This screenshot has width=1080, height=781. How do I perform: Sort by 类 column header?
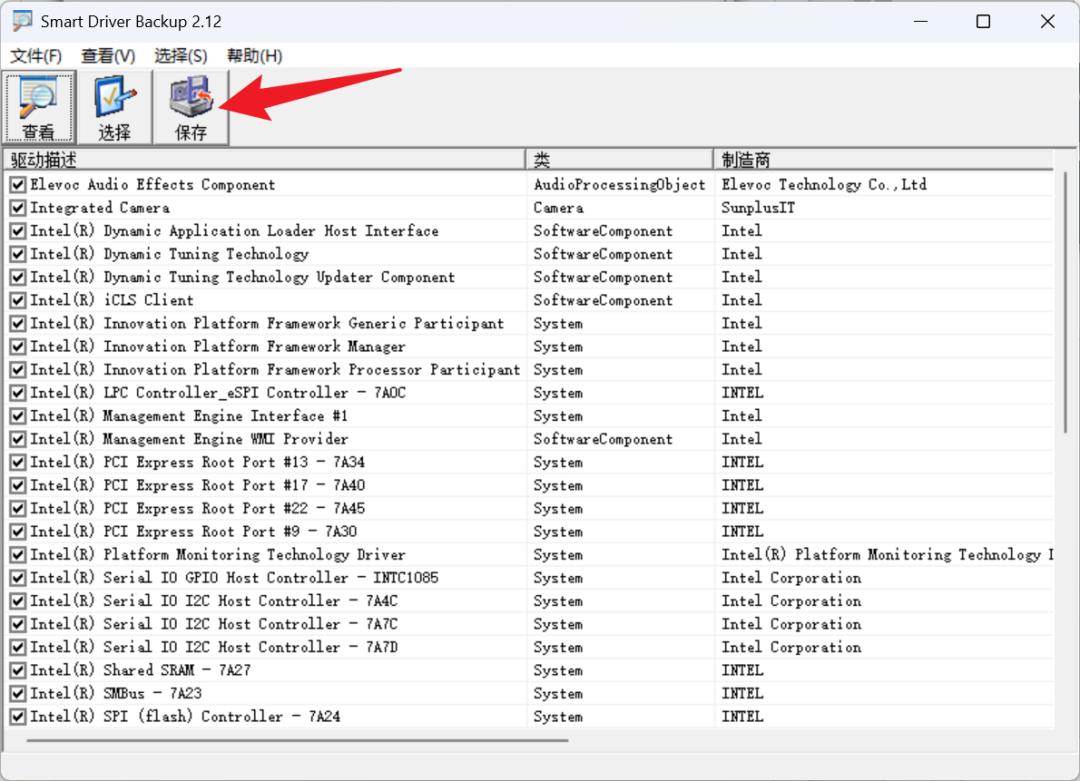tap(619, 160)
